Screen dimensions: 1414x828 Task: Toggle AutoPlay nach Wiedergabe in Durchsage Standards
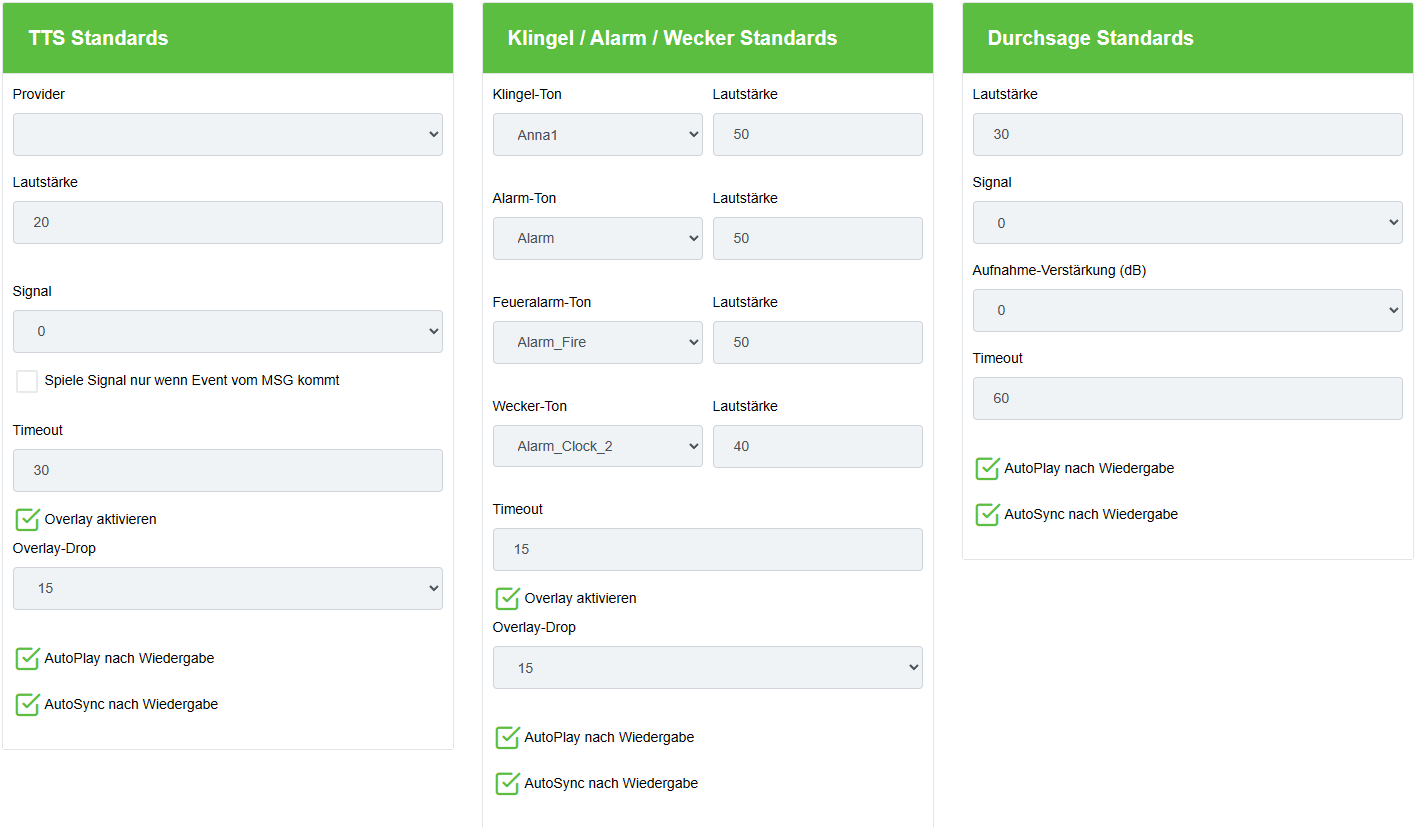(987, 469)
